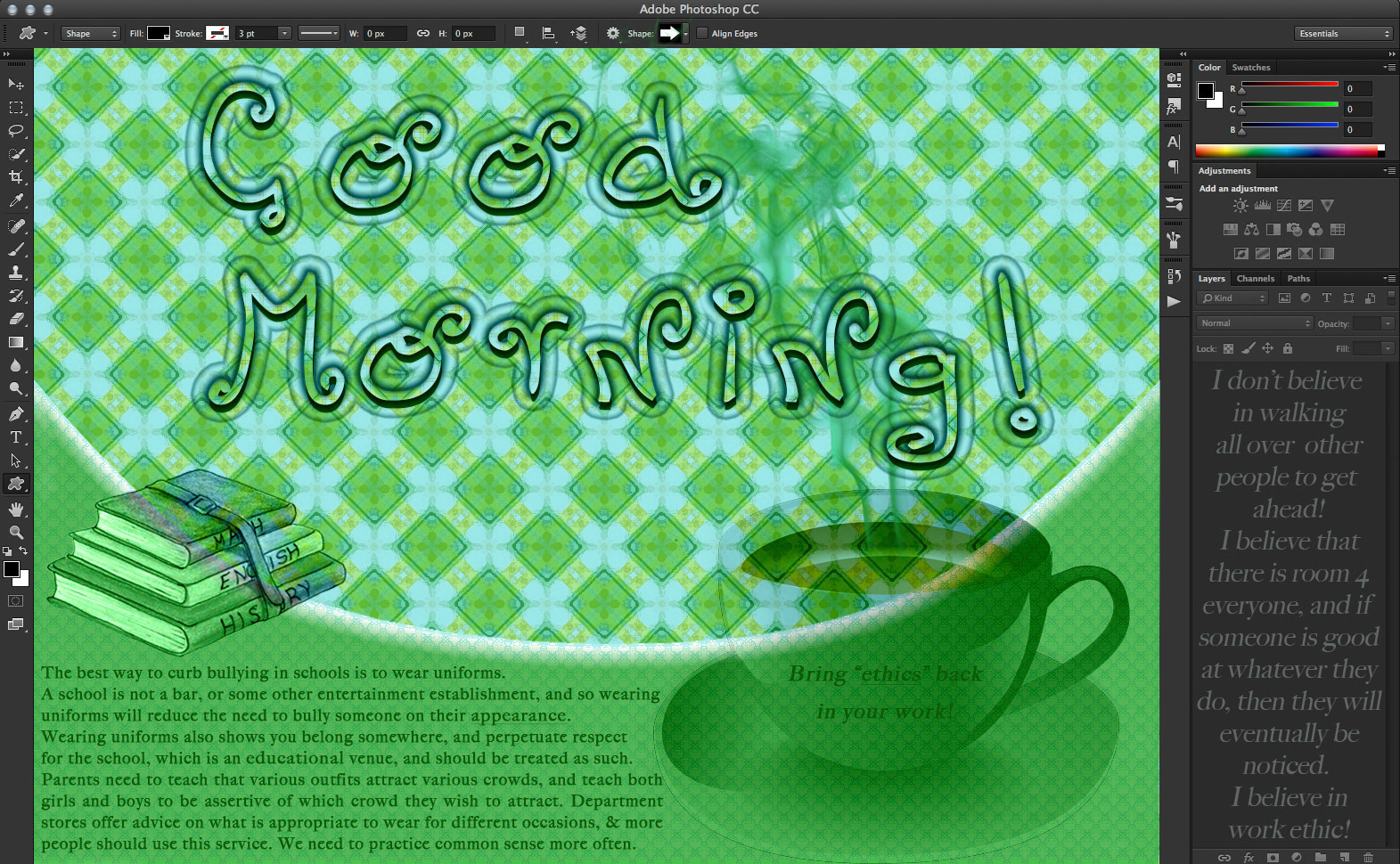The height and width of the screenshot is (864, 1400).
Task: Switch to the Channels tab
Action: [1256, 279]
